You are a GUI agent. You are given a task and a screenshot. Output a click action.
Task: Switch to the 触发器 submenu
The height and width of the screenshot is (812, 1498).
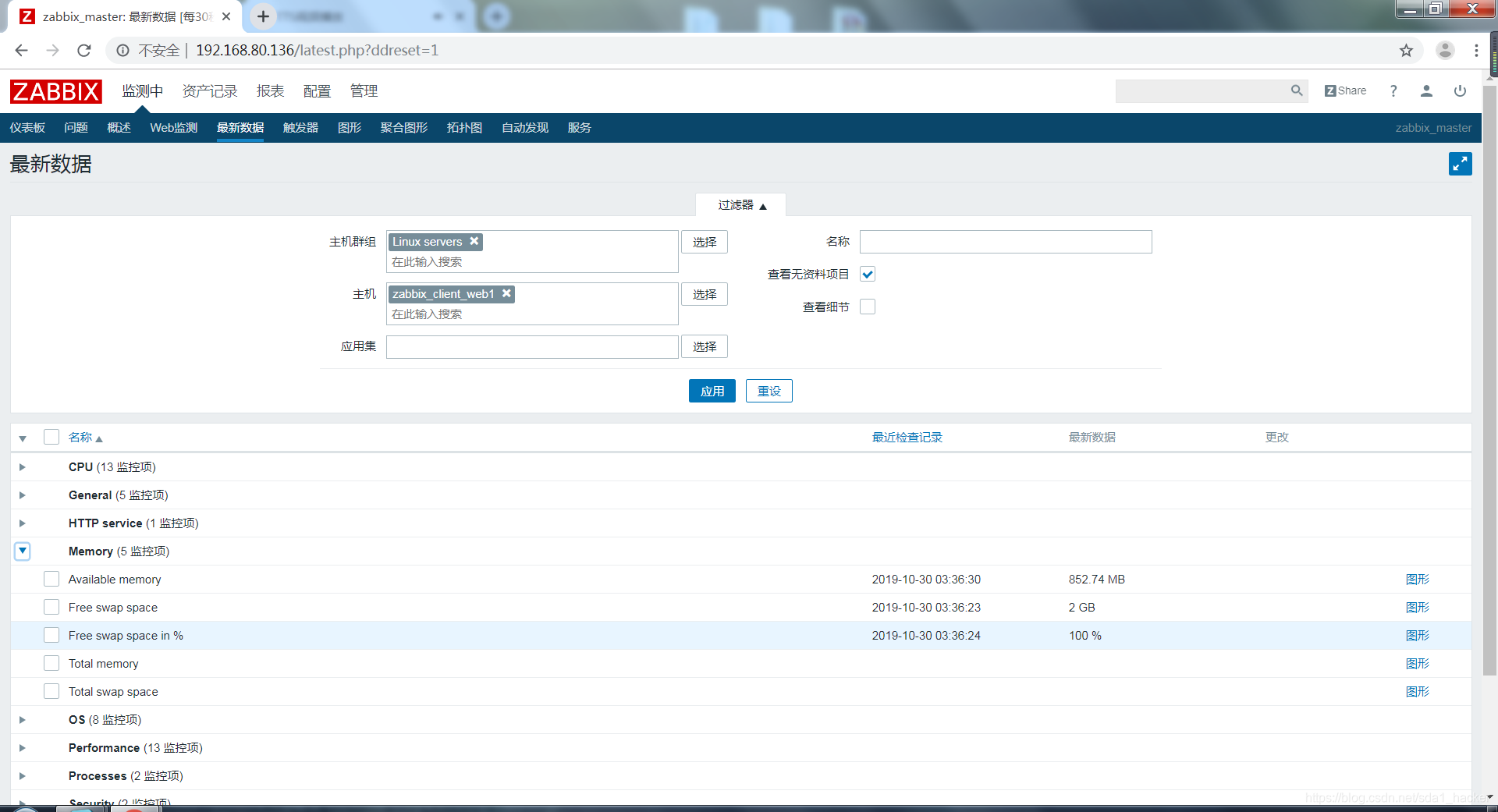[300, 128]
